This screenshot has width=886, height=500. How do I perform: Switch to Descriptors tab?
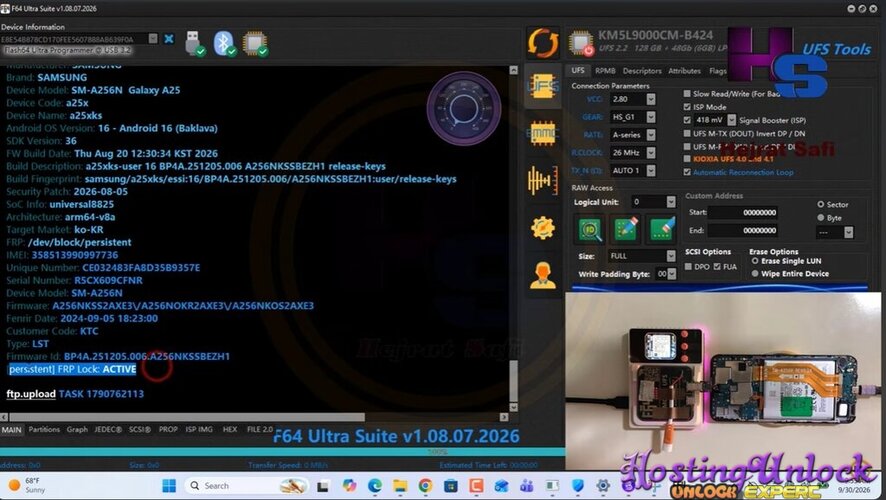(x=642, y=71)
